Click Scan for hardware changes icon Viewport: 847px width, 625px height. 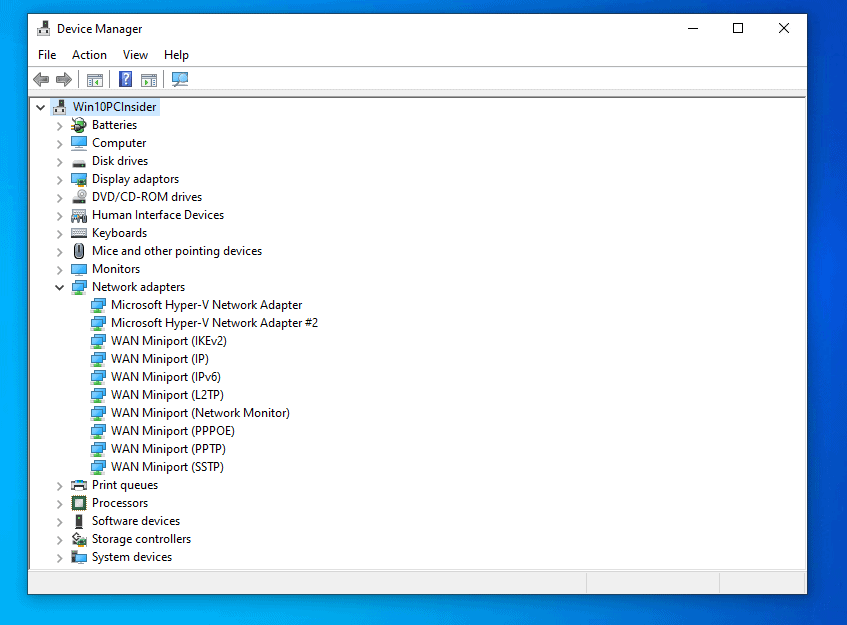180,80
